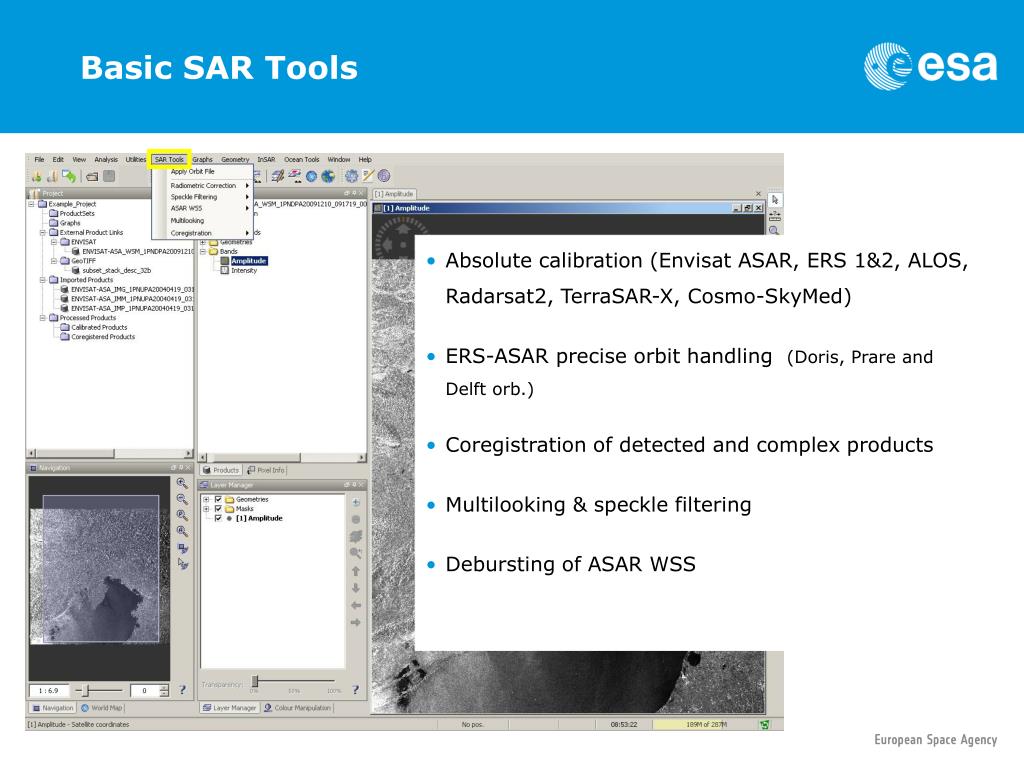
Task: Open the Graphs menu
Action: [202, 159]
